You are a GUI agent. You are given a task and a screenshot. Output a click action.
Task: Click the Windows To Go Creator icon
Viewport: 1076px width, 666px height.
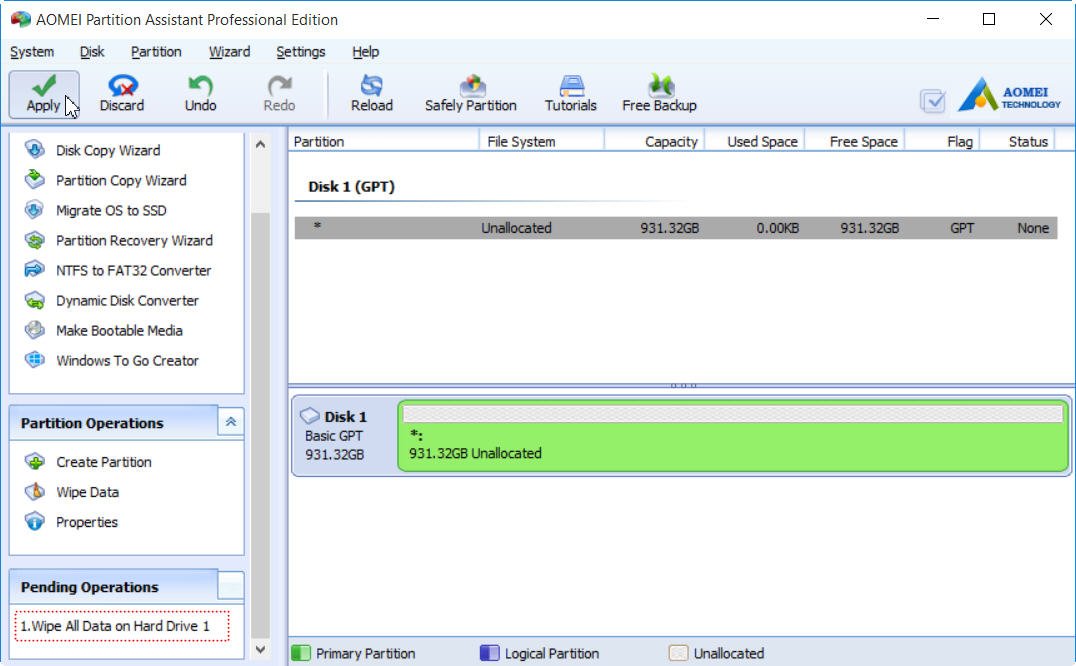(34, 360)
